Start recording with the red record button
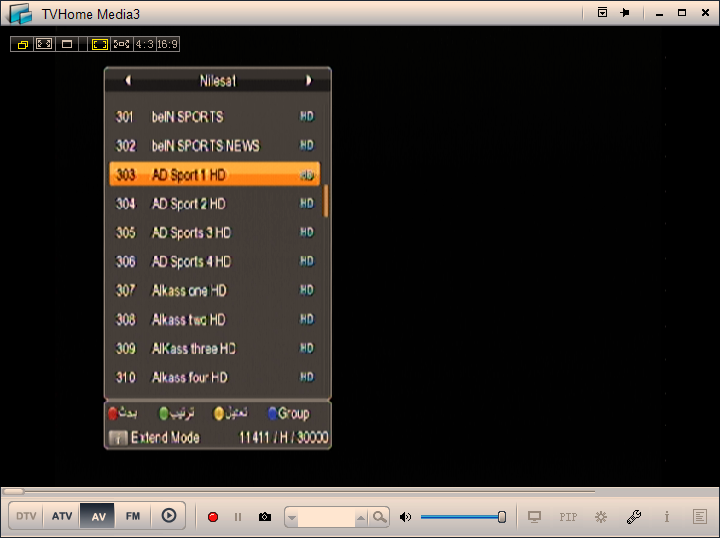This screenshot has height=538, width=720. coord(213,517)
